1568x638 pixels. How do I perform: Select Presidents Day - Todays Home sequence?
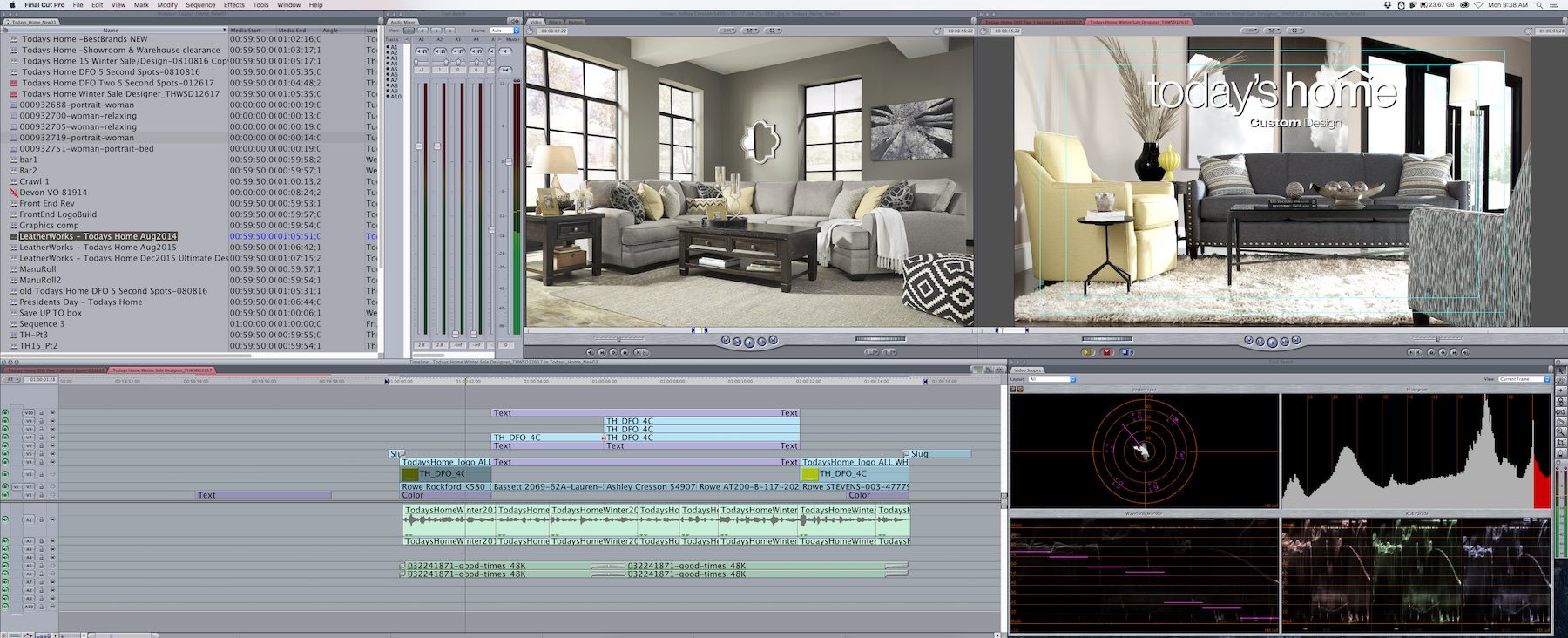click(x=81, y=302)
